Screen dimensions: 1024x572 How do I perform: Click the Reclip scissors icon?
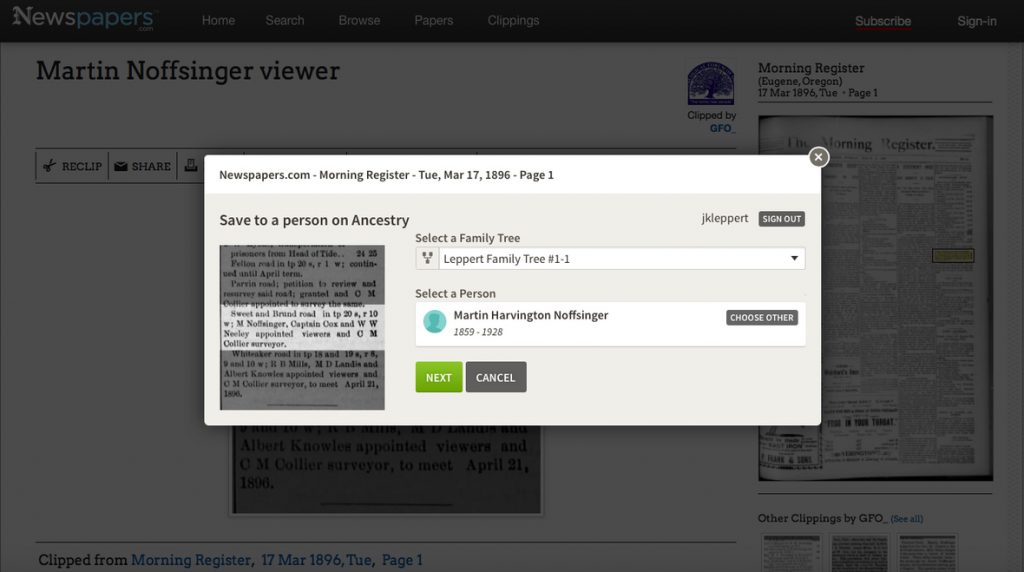[49, 166]
